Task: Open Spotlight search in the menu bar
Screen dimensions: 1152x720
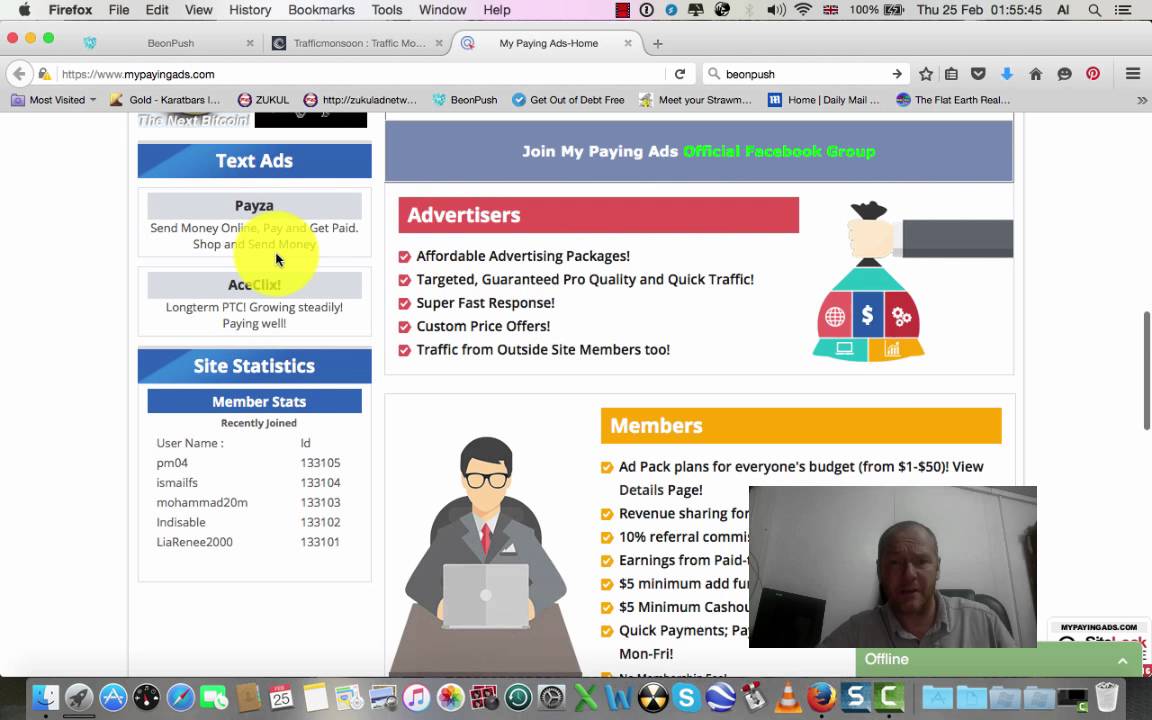Action: click(x=1095, y=10)
